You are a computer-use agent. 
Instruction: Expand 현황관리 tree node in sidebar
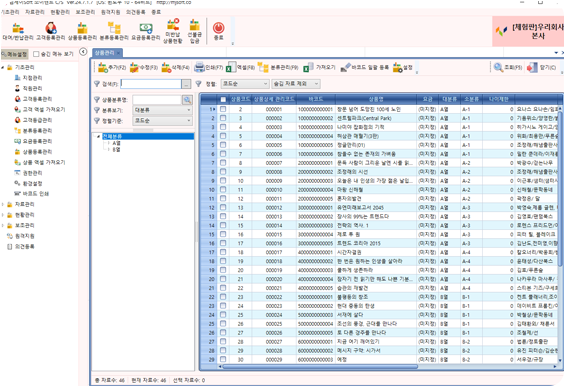(x=3, y=215)
